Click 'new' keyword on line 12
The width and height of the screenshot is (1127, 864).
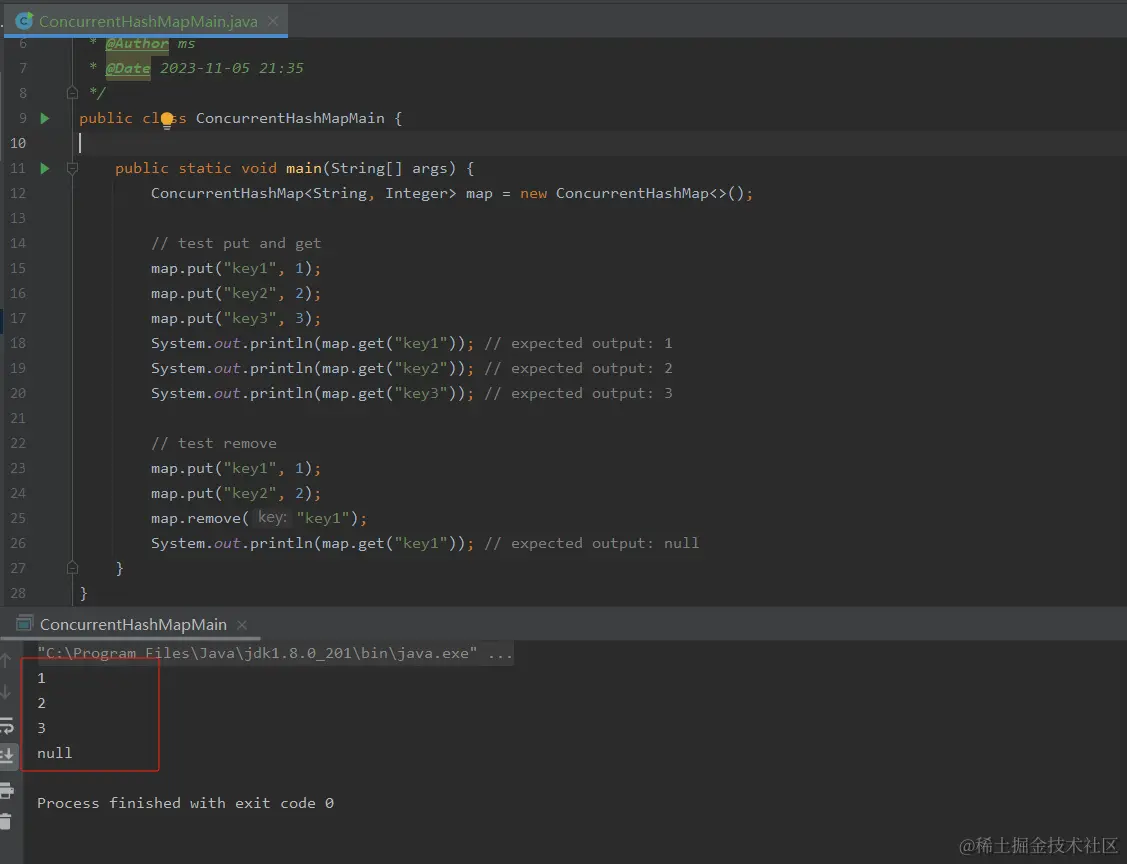(x=533, y=193)
